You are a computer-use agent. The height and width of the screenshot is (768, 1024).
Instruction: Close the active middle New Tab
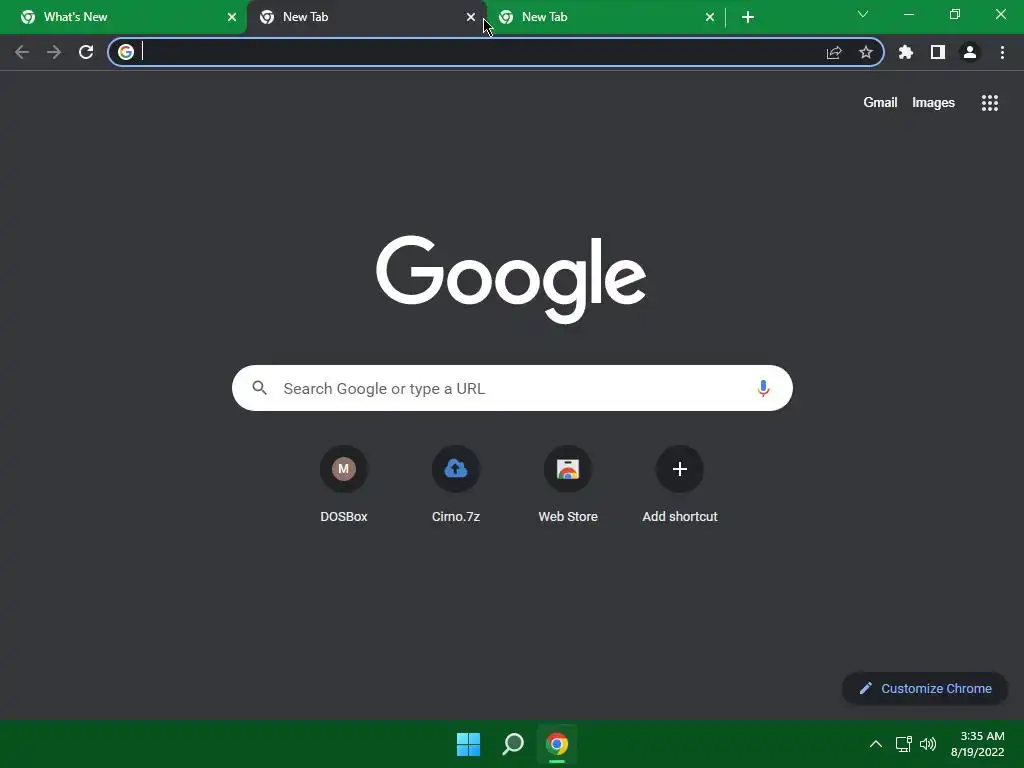(471, 17)
